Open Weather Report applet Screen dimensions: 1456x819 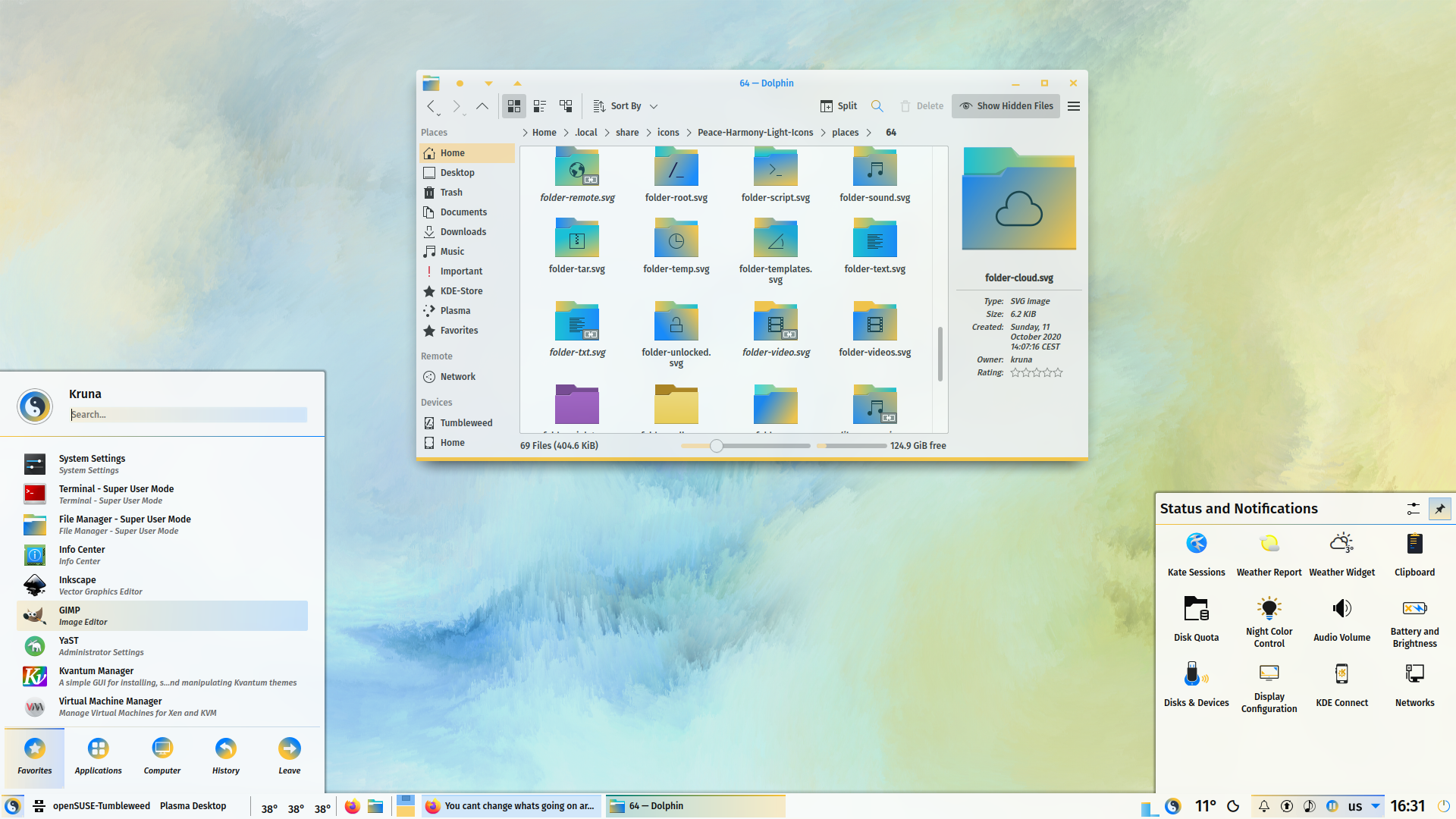tap(1269, 554)
